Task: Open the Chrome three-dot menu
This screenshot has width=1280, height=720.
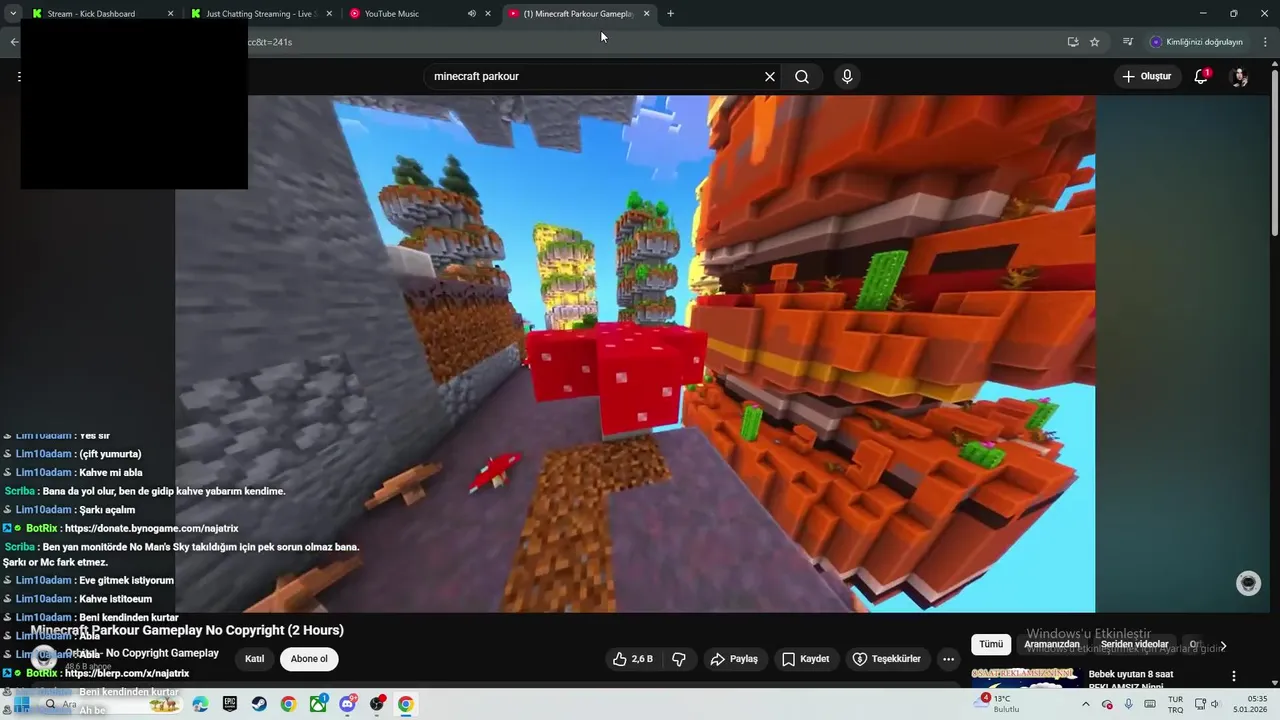Action: point(1266,42)
